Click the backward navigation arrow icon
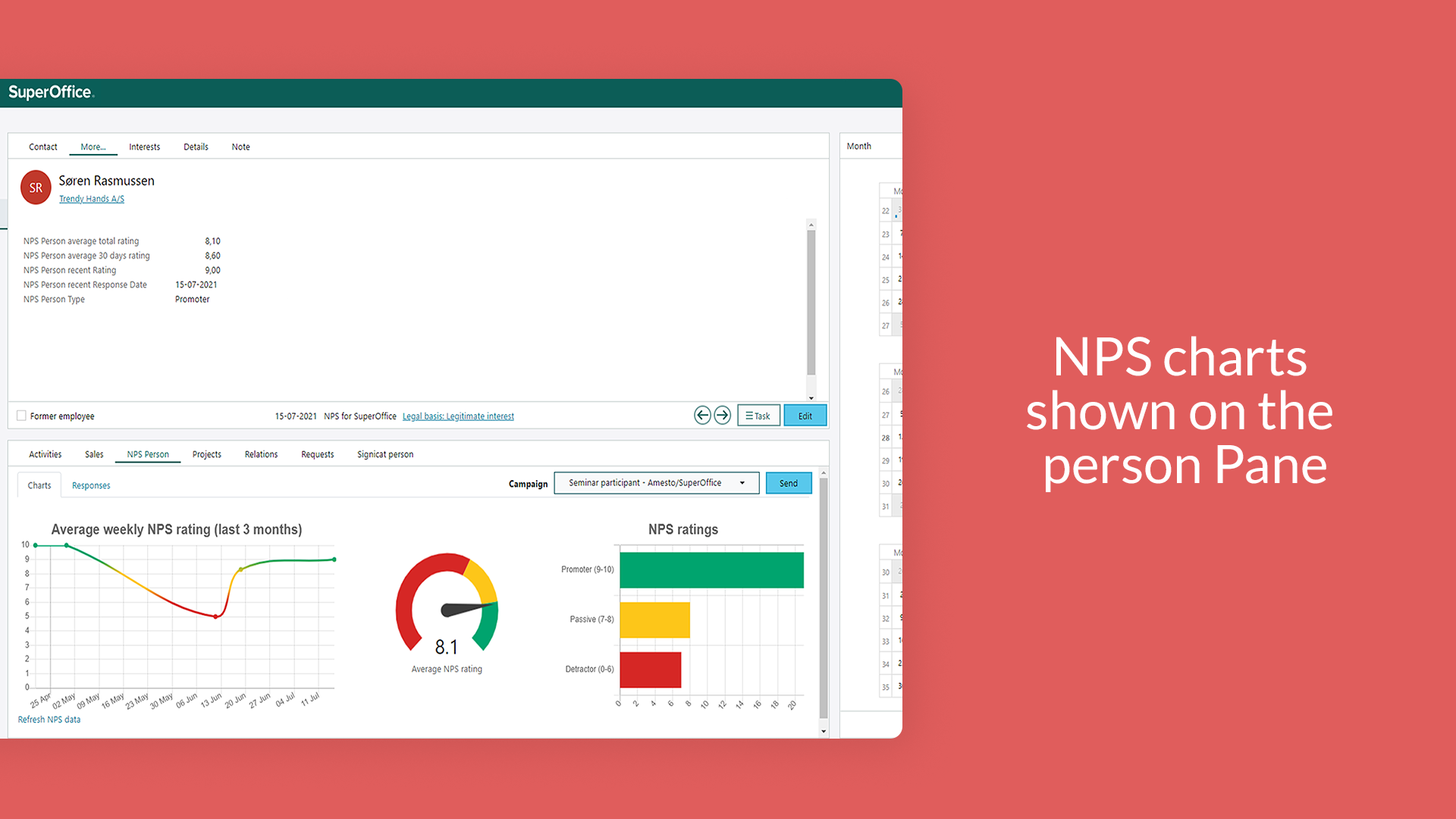The width and height of the screenshot is (1456, 819). point(703,415)
